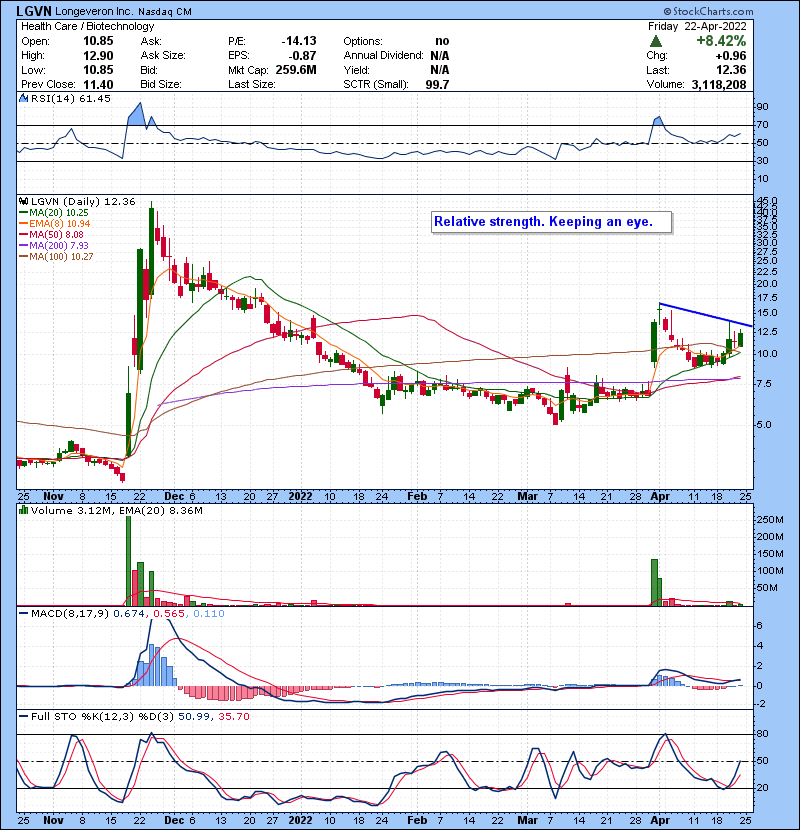Click the LGVN ticker symbol in the header
The height and width of the screenshot is (830, 800).
pos(34,11)
